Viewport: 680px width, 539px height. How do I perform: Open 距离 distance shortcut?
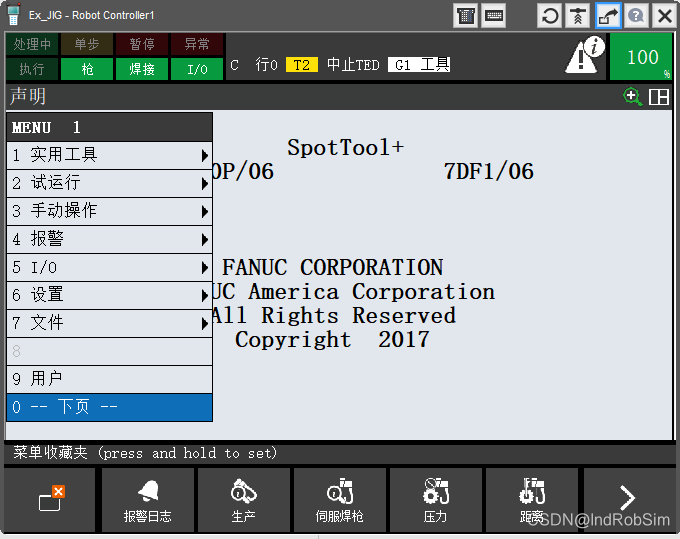[x=532, y=500]
